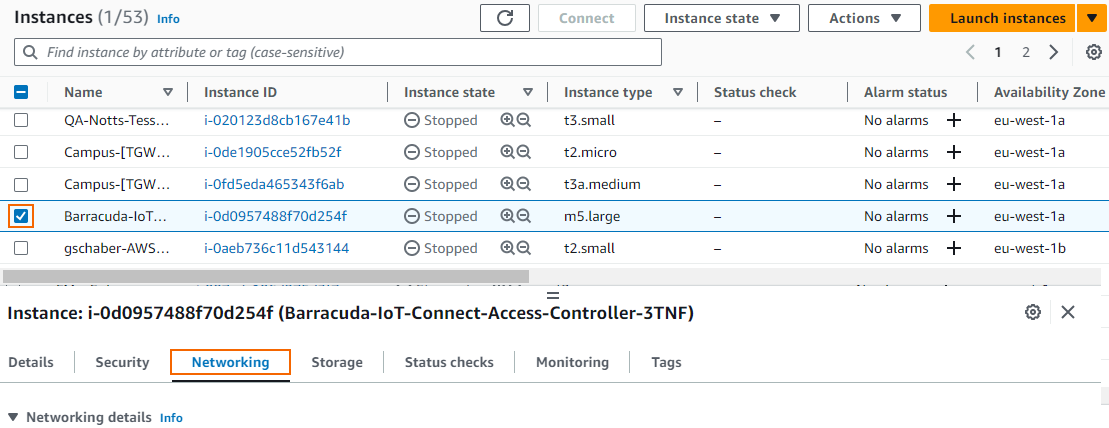1109x428 pixels.
Task: Close the instance details panel
Action: click(1068, 312)
